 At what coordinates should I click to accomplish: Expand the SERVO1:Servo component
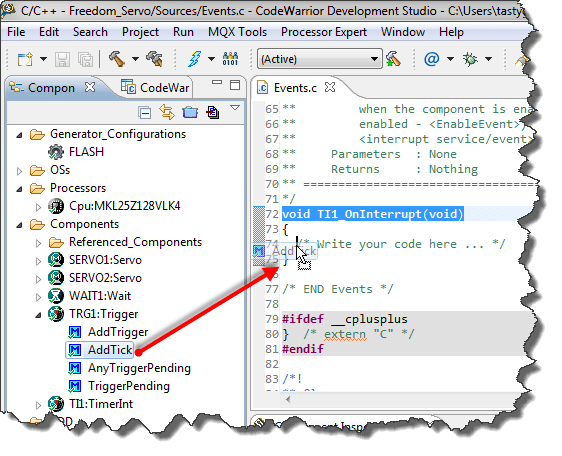click(38, 261)
